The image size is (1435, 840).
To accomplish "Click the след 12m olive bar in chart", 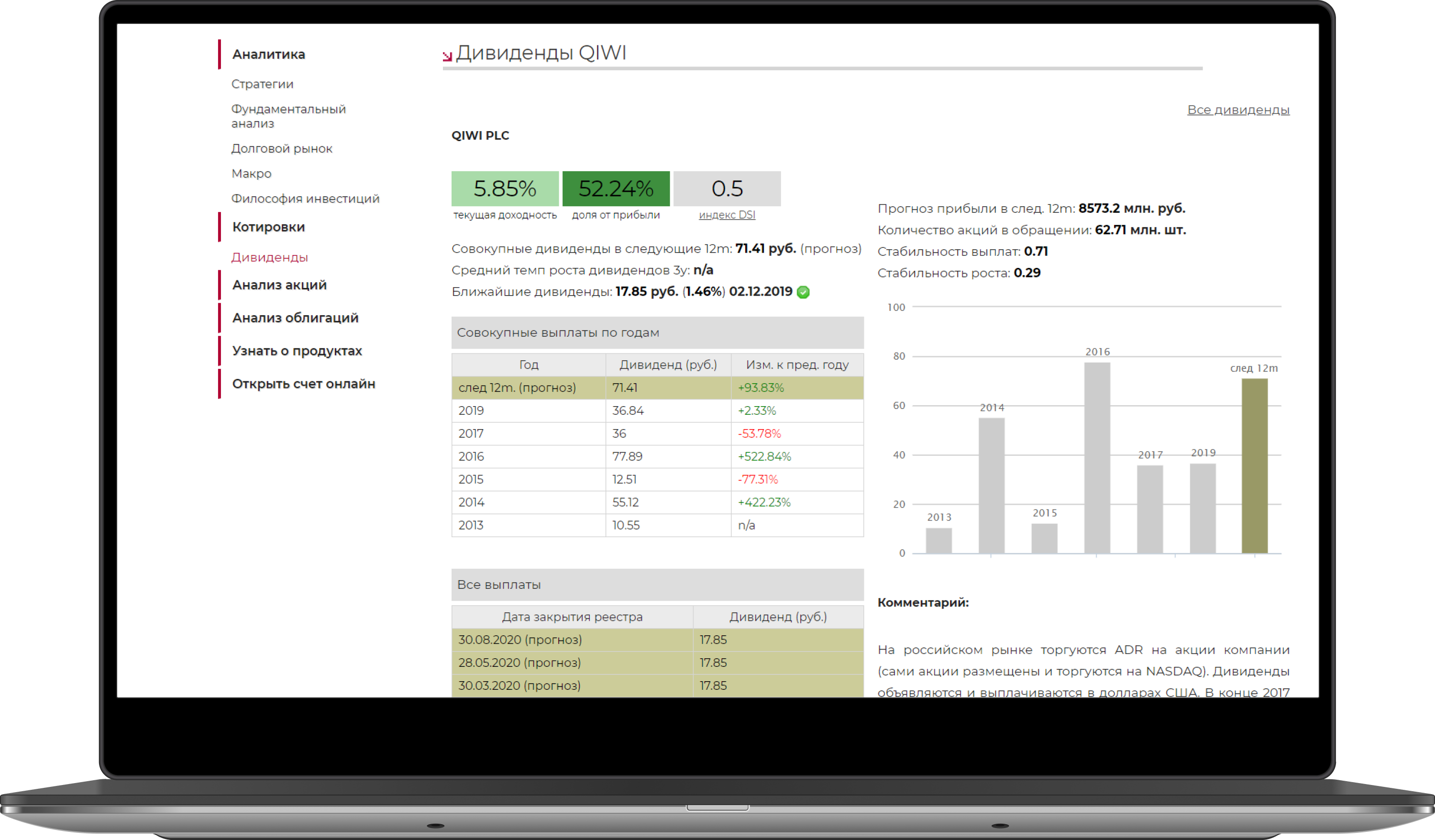I will click(1255, 465).
